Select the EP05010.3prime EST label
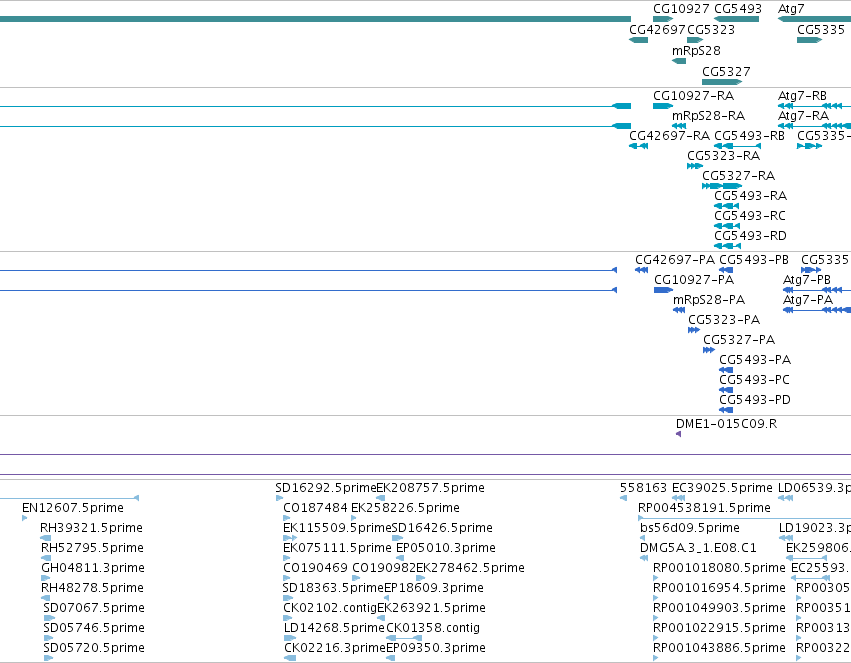 click(x=446, y=549)
